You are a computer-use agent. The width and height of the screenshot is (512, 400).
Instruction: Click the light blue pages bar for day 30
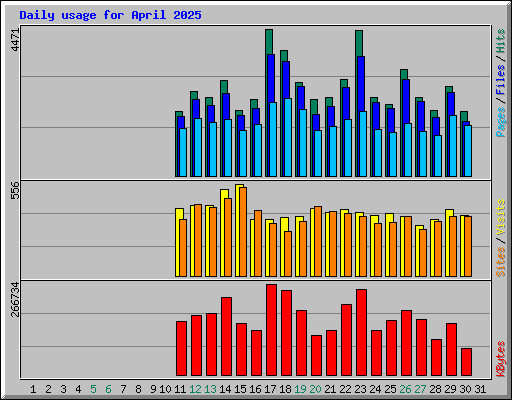point(468,151)
